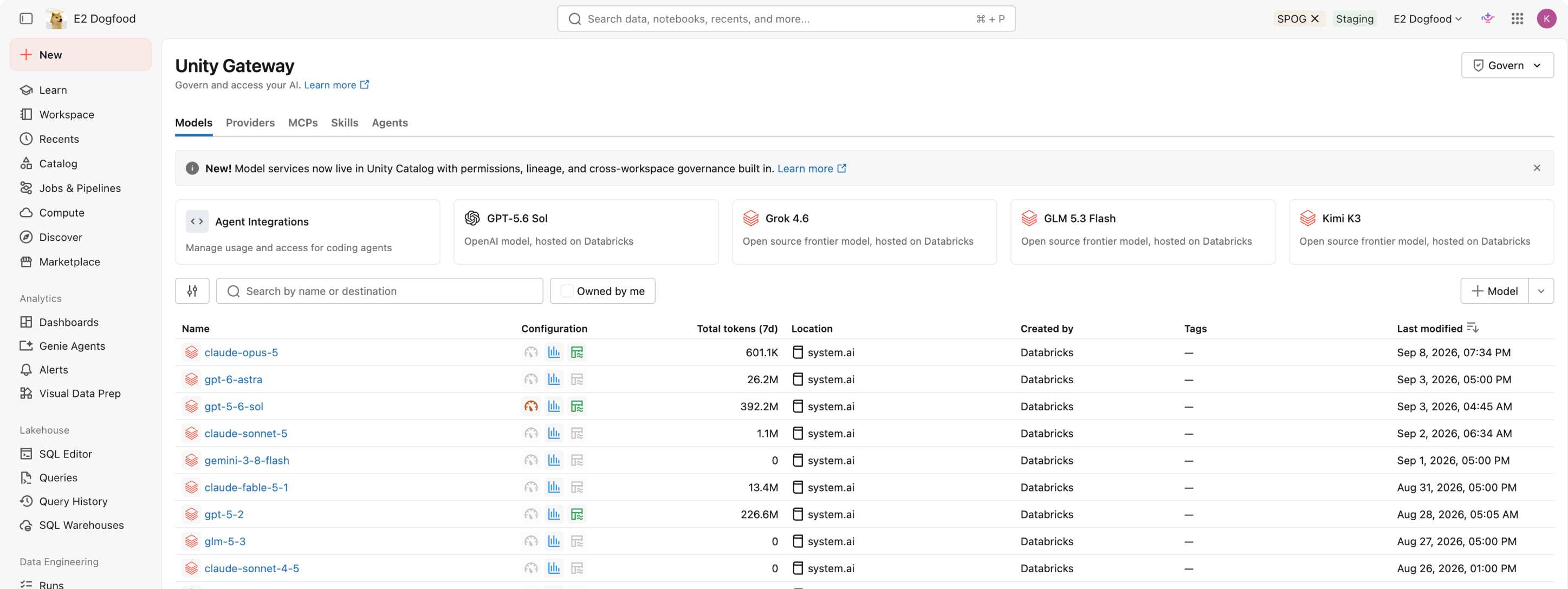Expand the dropdown arrow beside Model button
The image size is (1568, 589).
1540,291
